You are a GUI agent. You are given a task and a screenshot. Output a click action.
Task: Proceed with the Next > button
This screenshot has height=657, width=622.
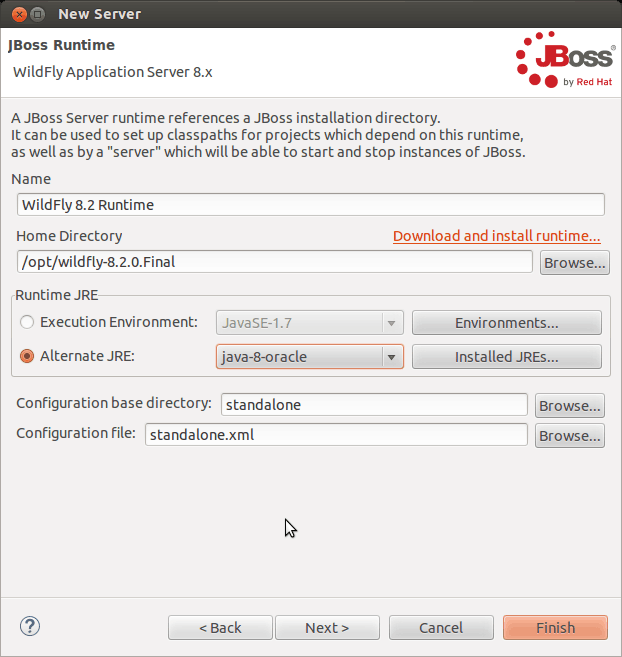tap(327, 628)
